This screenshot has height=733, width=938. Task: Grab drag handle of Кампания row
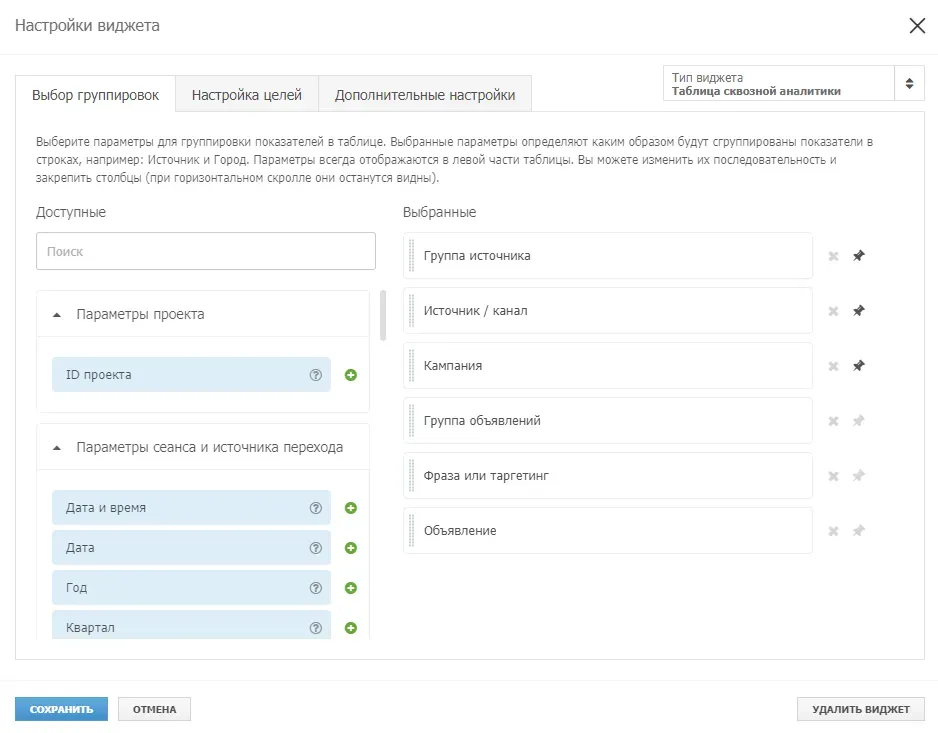coord(412,366)
